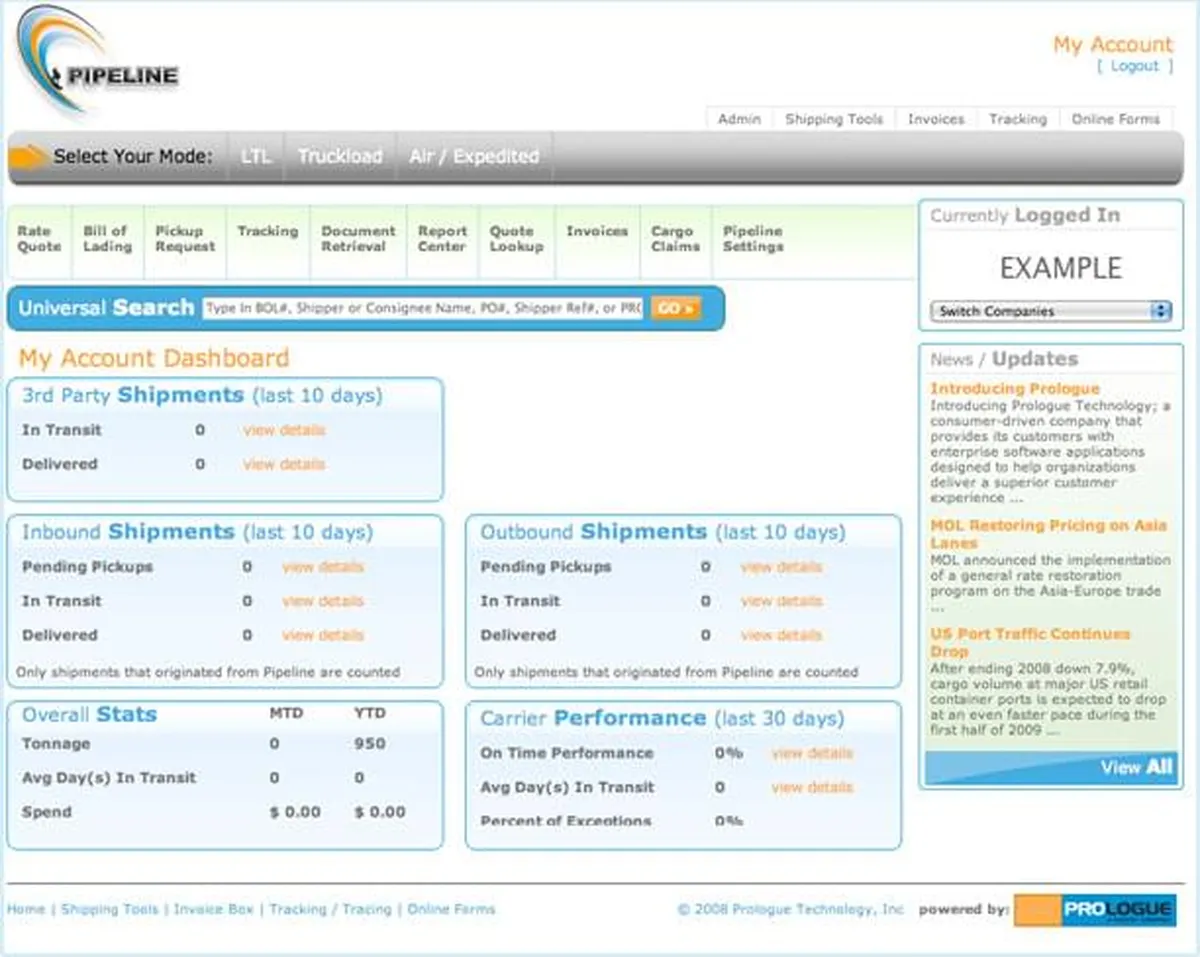Viewport: 1200px width, 957px height.
Task: Click Tracking / Tracing footer link
Action: pyautogui.click(x=331, y=909)
